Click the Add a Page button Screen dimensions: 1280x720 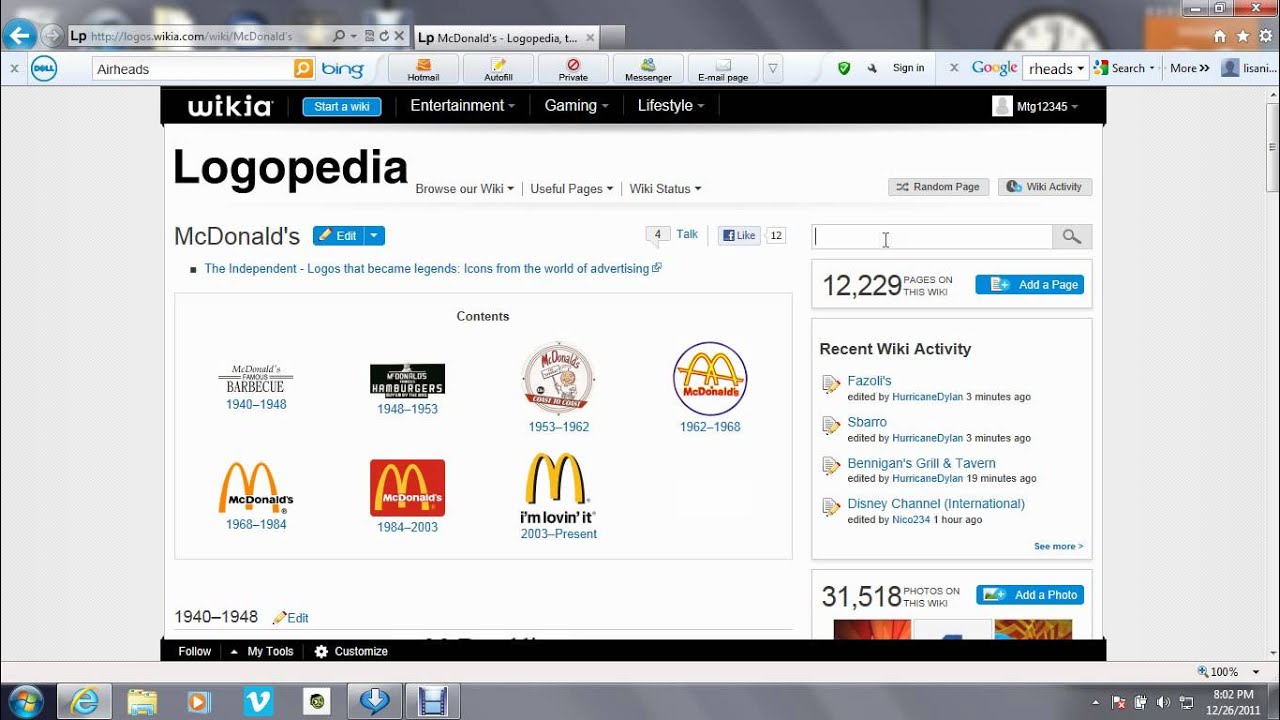1030,284
